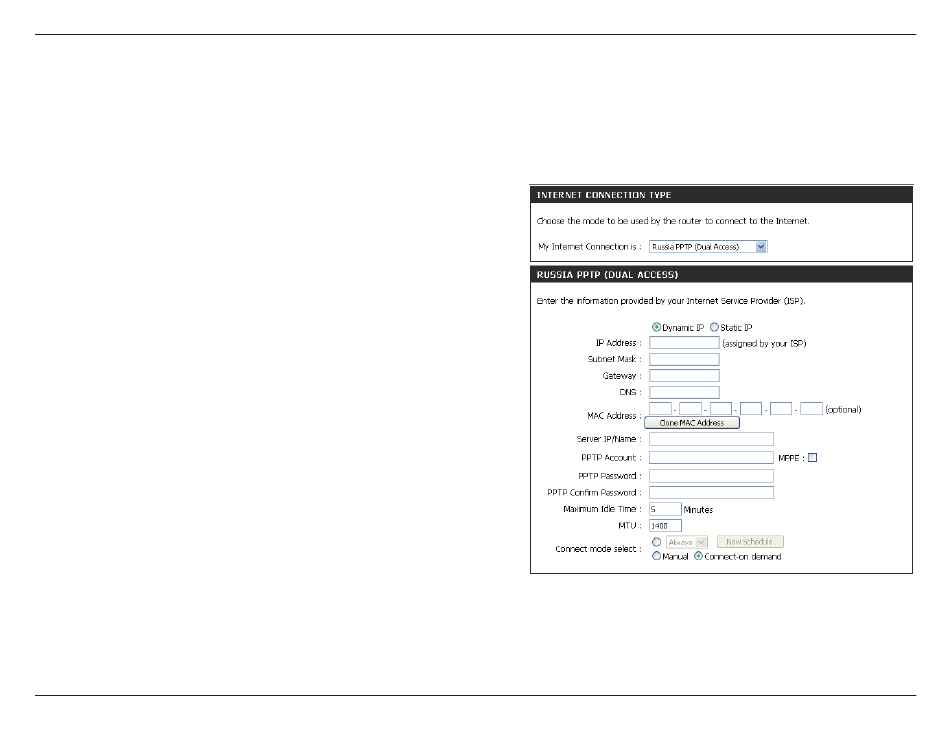Click the DNS input field
950x731 pixels.
point(684,392)
